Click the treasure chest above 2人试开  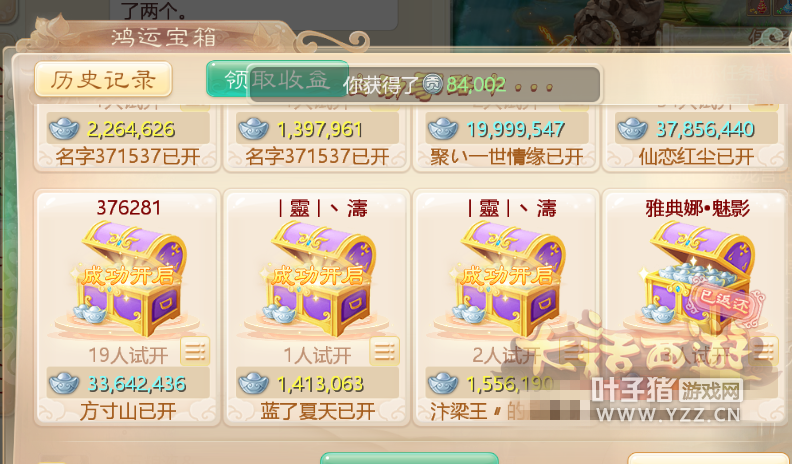507,279
